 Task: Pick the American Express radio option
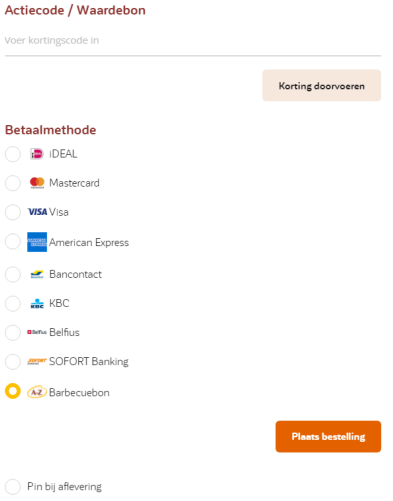click(x=13, y=241)
